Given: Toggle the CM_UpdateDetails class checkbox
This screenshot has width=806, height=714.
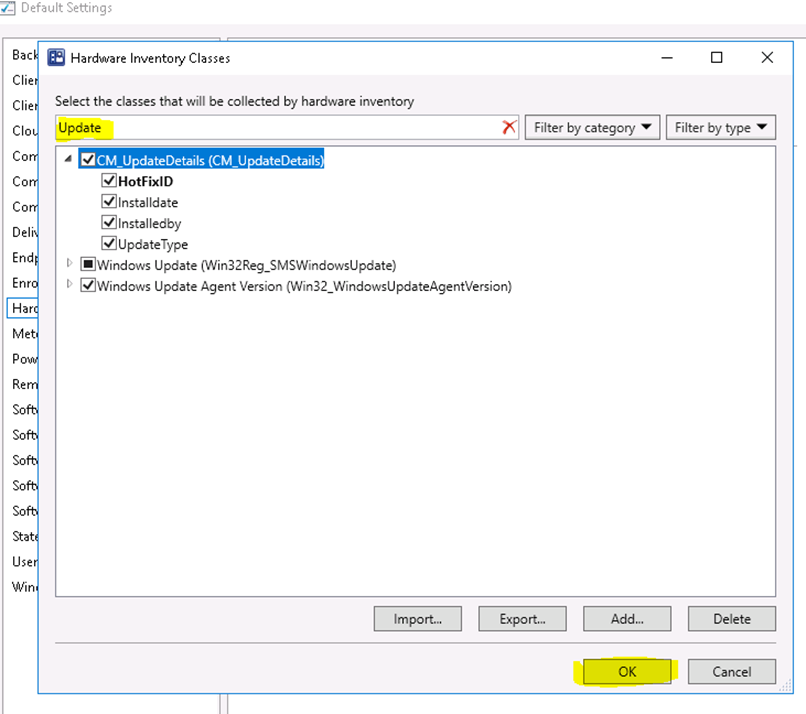Looking at the screenshot, I should pyautogui.click(x=88, y=160).
